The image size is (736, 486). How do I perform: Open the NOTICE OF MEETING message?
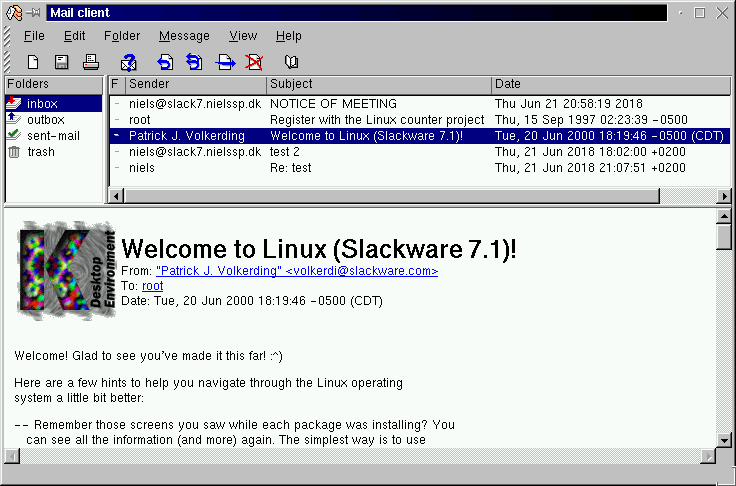pos(333,104)
